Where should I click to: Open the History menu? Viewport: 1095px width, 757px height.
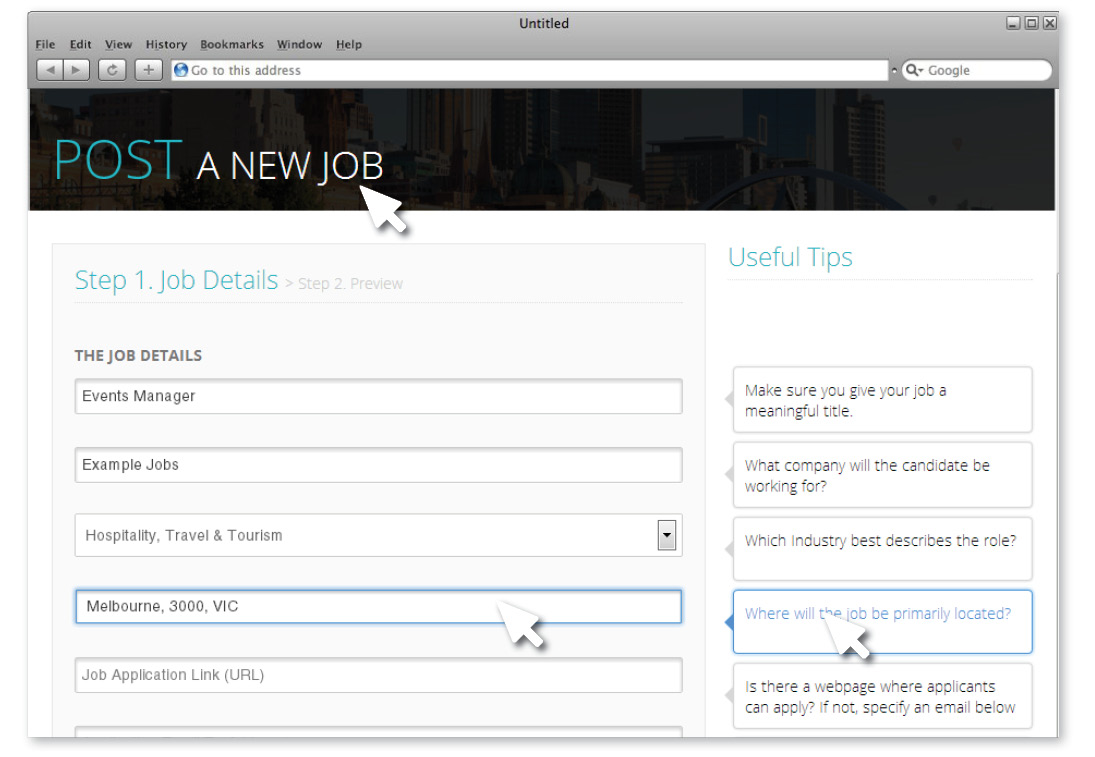tap(166, 44)
